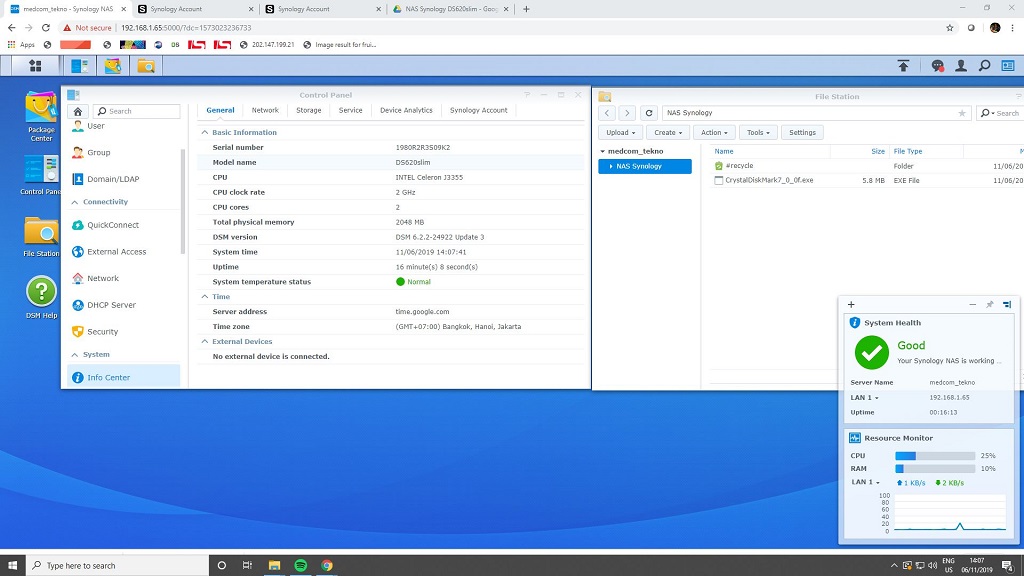Viewport: 1024px width, 576px height.
Task: Expand the NAS Synology tree folder
Action: (611, 167)
